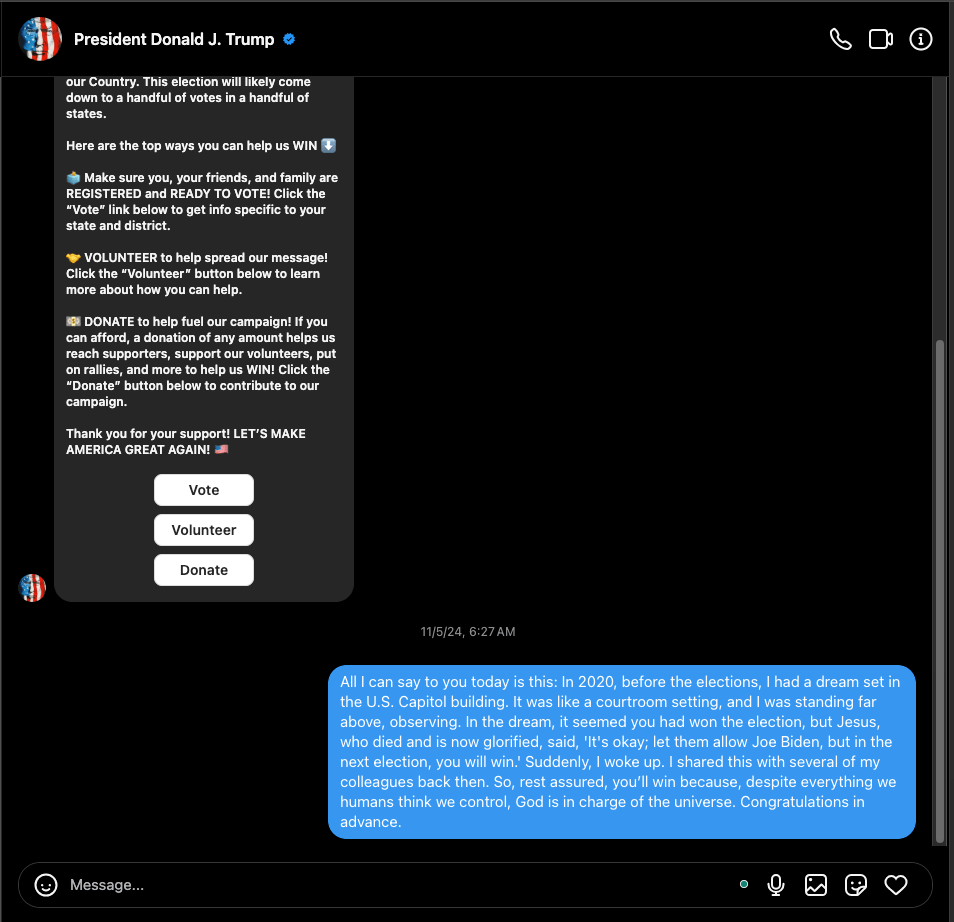Start a video call with the camera icon
The image size is (954, 922).
pos(880,40)
